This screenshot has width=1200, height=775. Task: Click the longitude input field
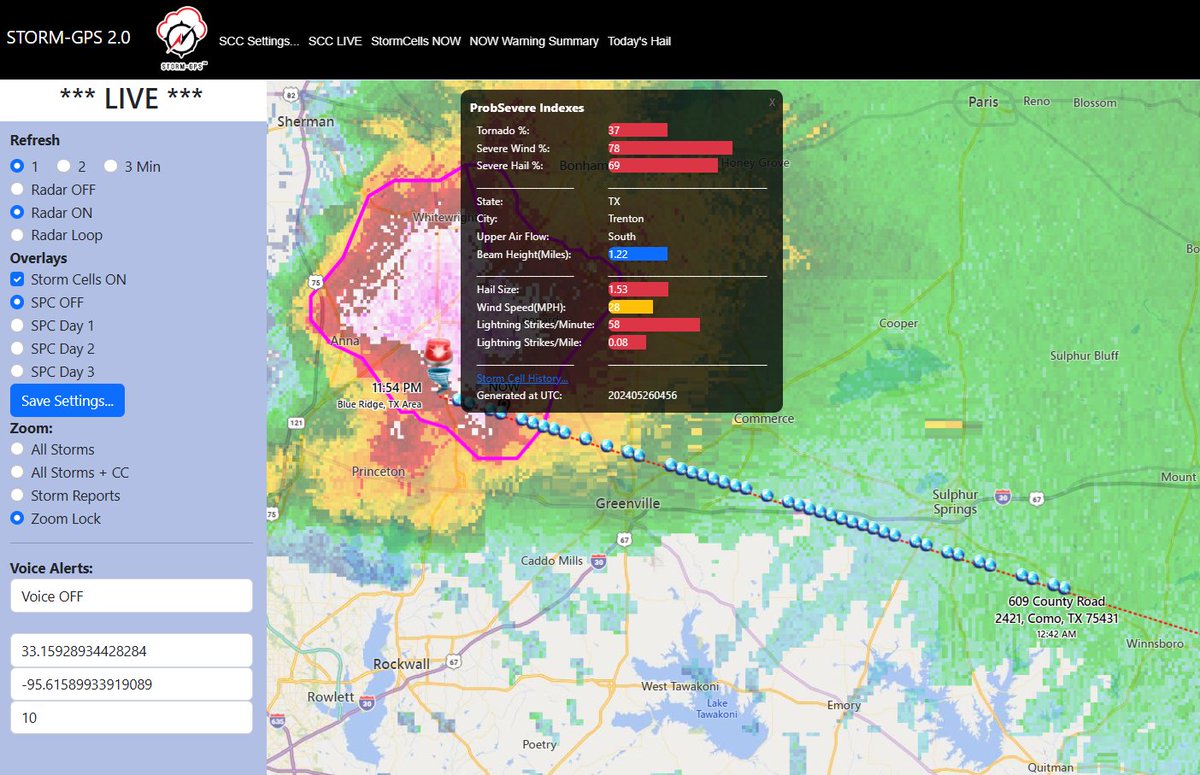click(x=131, y=685)
